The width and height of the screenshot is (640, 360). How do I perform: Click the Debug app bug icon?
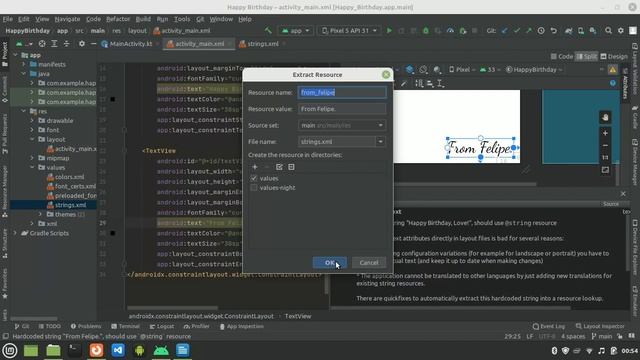click(426, 31)
